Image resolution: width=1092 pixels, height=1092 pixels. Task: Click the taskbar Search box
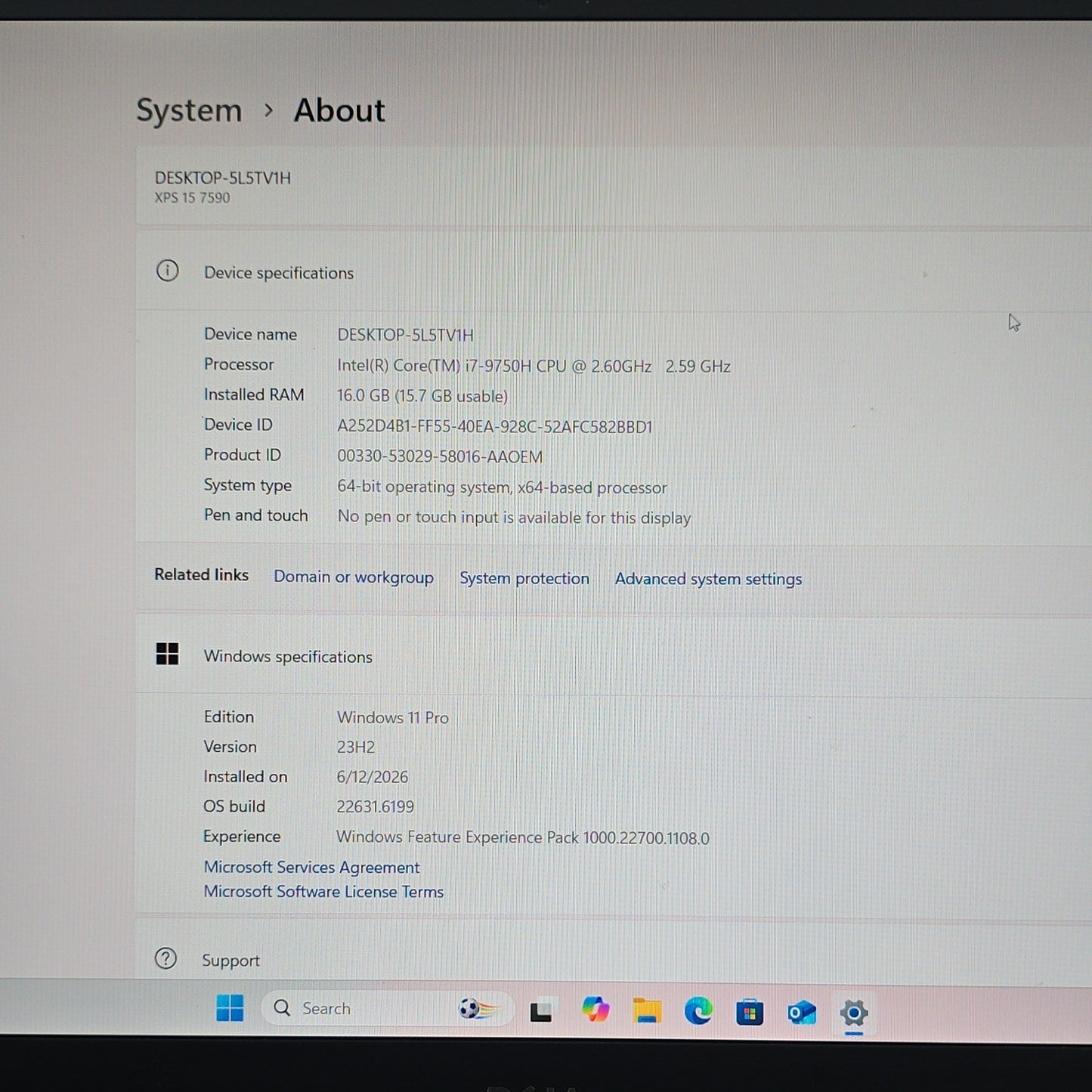(386, 1009)
